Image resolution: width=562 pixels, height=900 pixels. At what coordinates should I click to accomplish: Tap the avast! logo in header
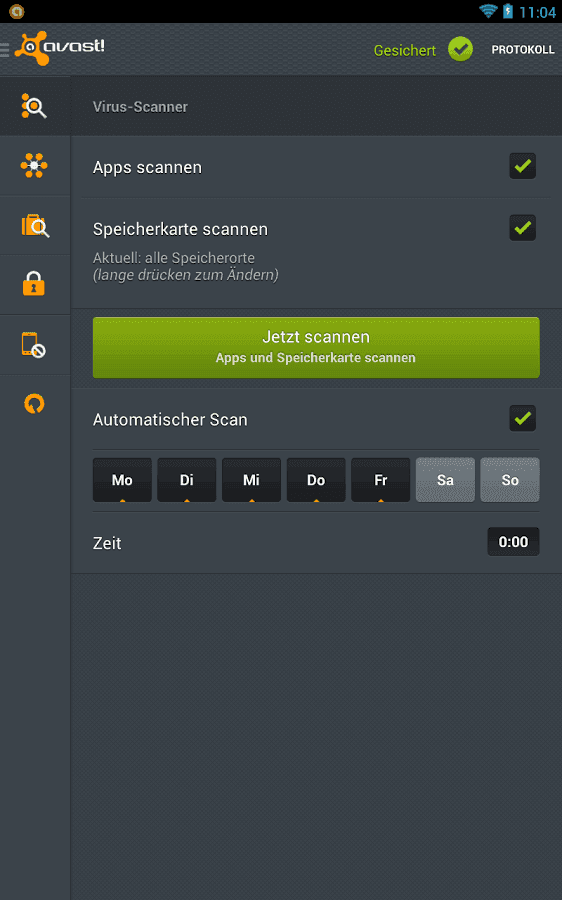(x=60, y=48)
